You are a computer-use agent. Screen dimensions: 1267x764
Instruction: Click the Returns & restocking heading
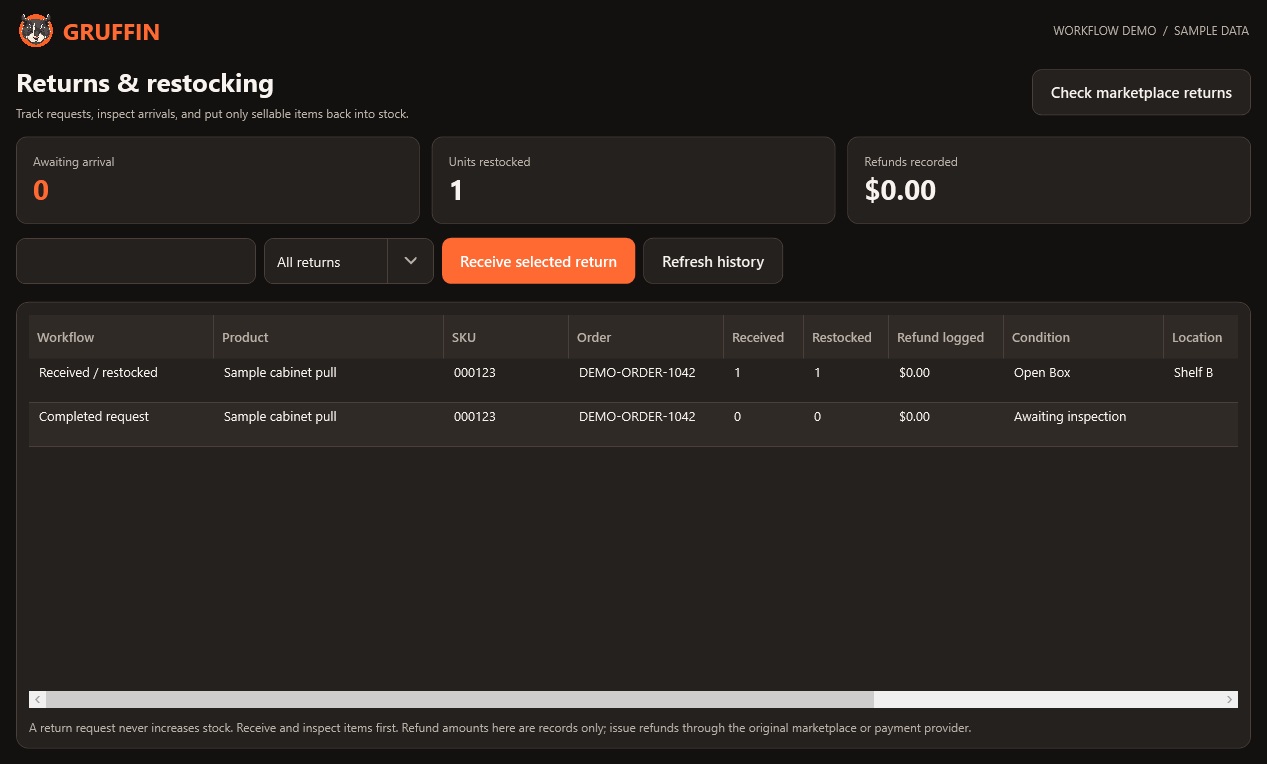(145, 83)
